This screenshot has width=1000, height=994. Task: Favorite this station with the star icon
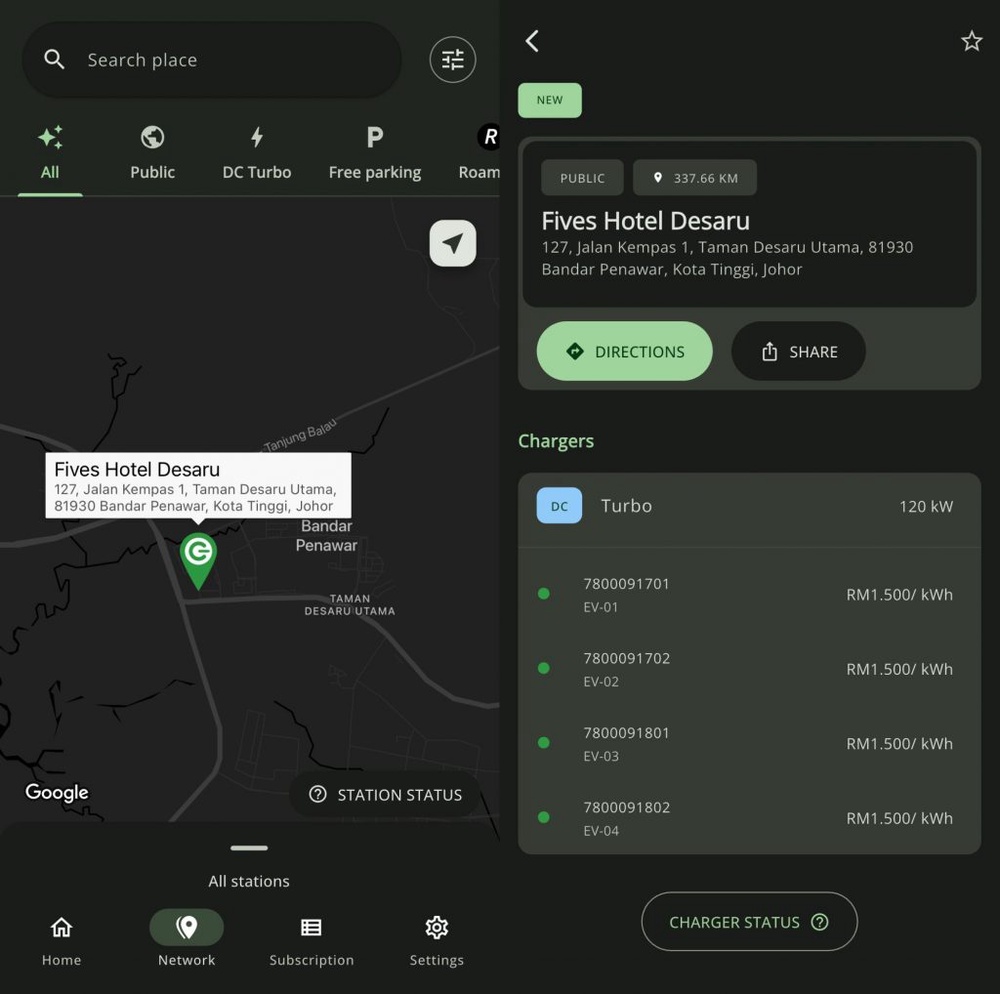click(971, 41)
